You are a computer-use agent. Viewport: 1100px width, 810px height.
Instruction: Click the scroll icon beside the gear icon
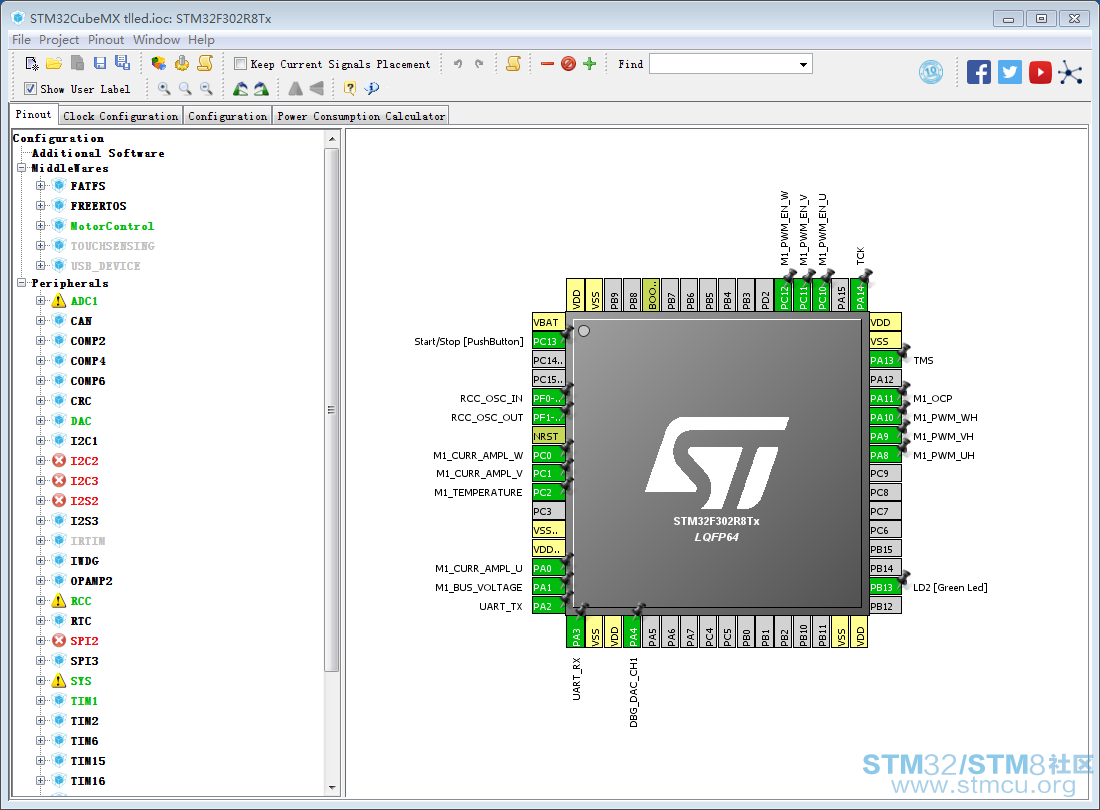[x=205, y=63]
